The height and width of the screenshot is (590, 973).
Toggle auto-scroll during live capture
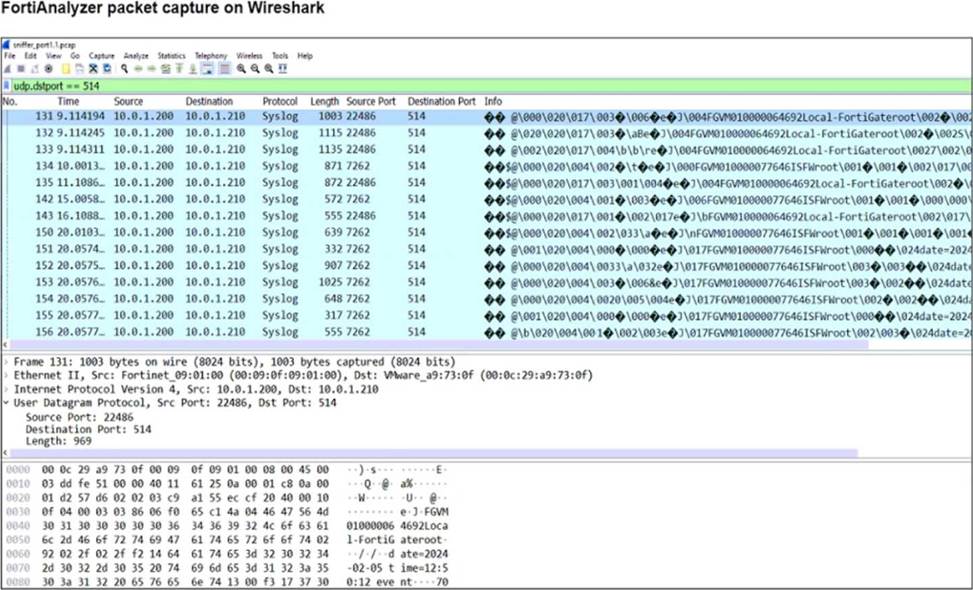(207, 69)
